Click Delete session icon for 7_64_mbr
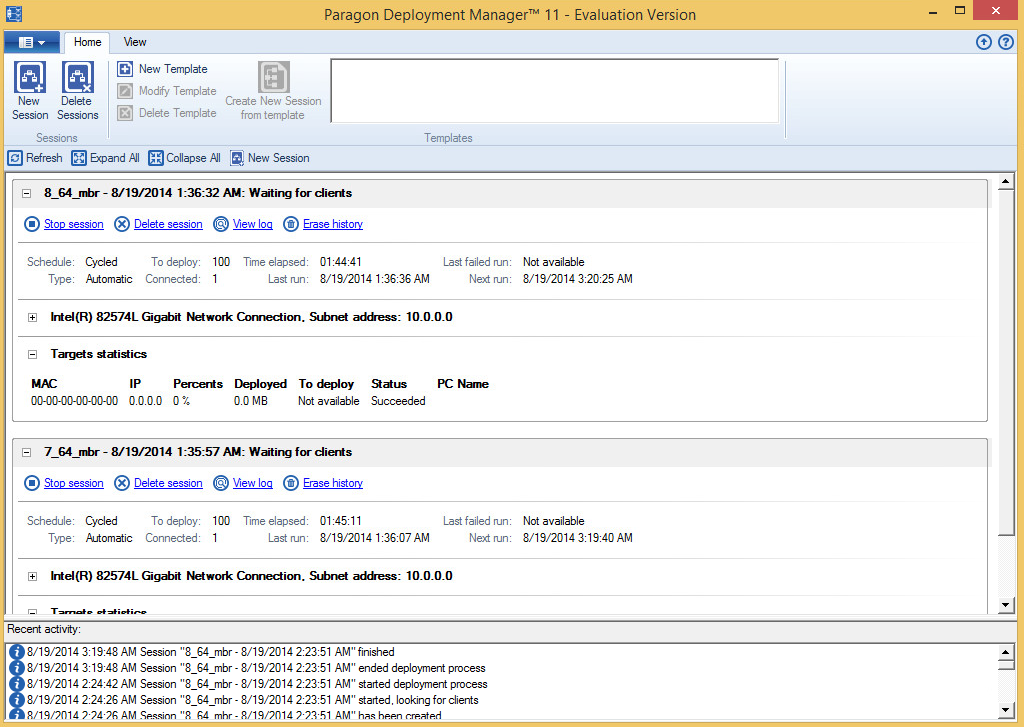Viewport: 1024px width, 727px height. (122, 483)
